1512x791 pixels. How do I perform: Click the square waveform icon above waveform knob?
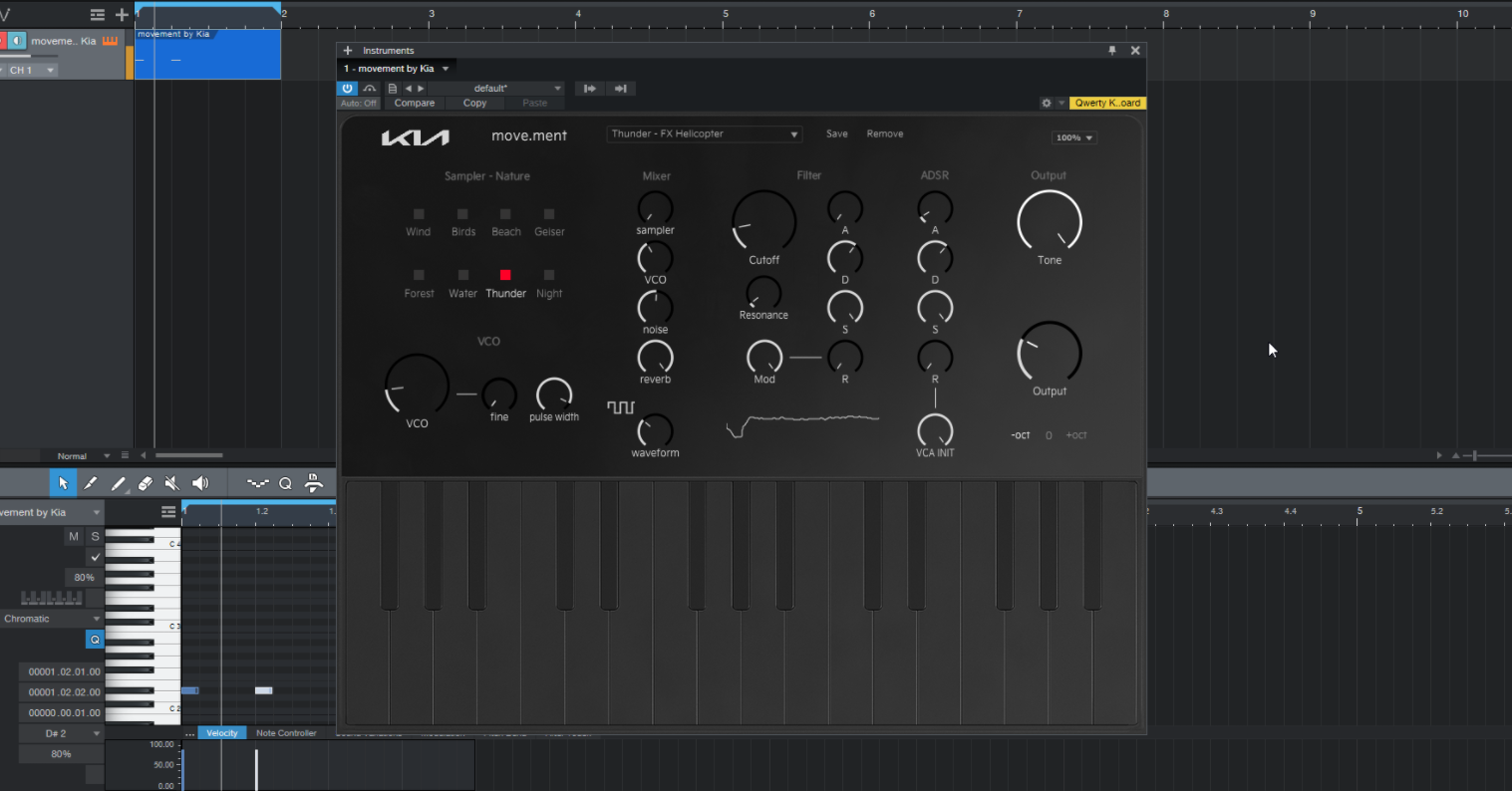[x=621, y=407]
